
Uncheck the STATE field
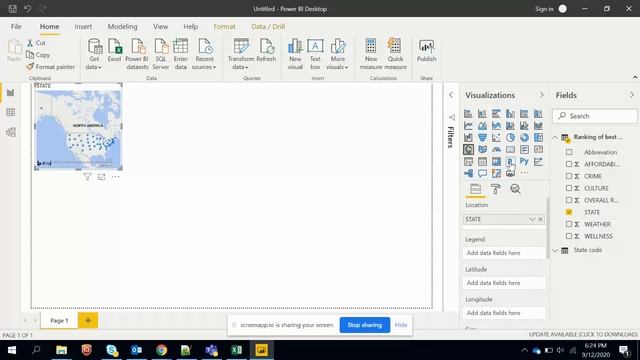(569, 212)
